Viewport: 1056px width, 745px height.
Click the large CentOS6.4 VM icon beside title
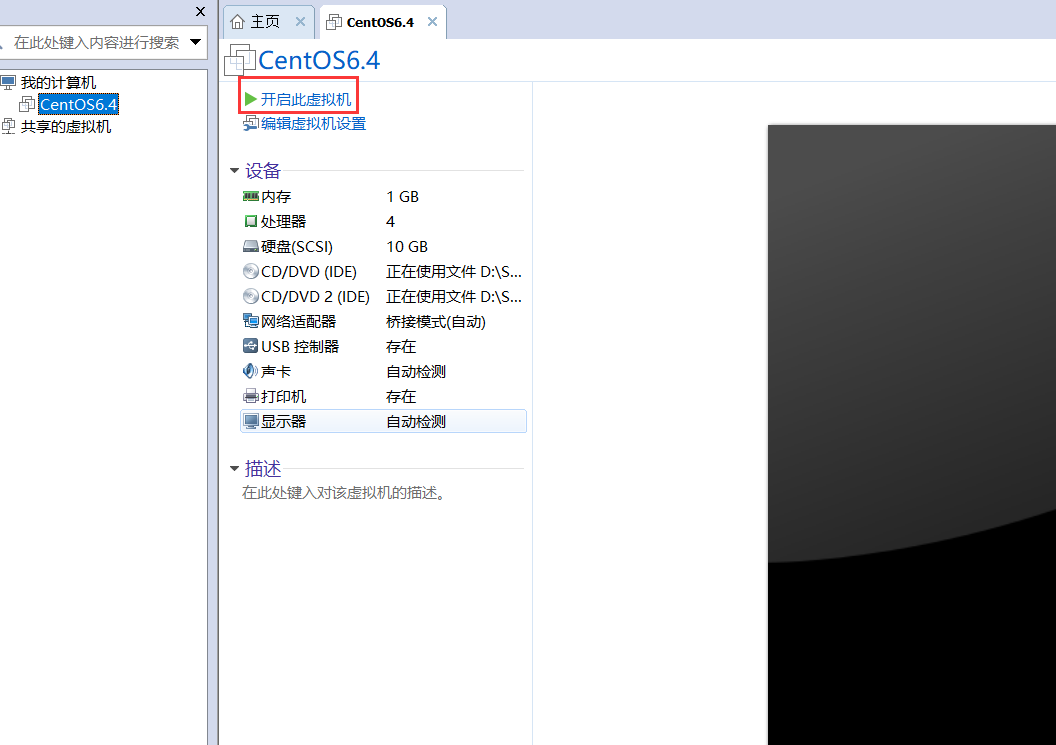[x=240, y=60]
